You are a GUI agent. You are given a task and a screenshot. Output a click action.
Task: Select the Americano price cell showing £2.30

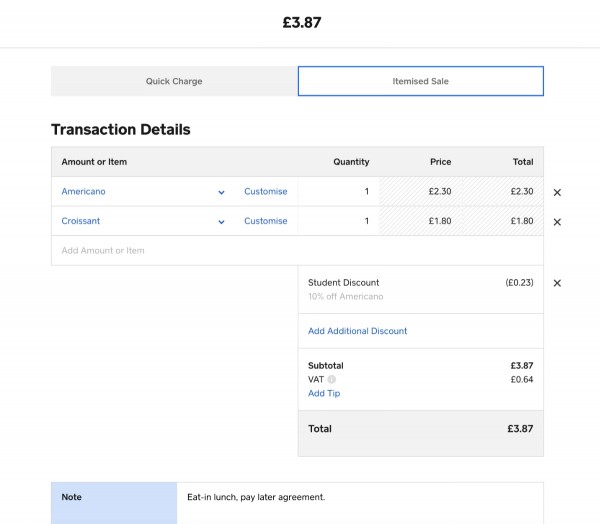coord(420,192)
